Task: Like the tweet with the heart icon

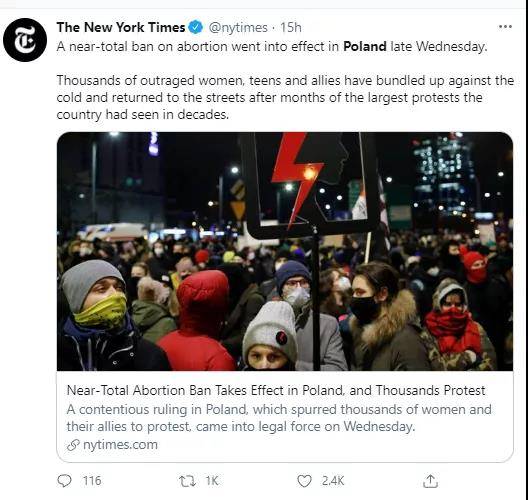Action: pos(304,481)
